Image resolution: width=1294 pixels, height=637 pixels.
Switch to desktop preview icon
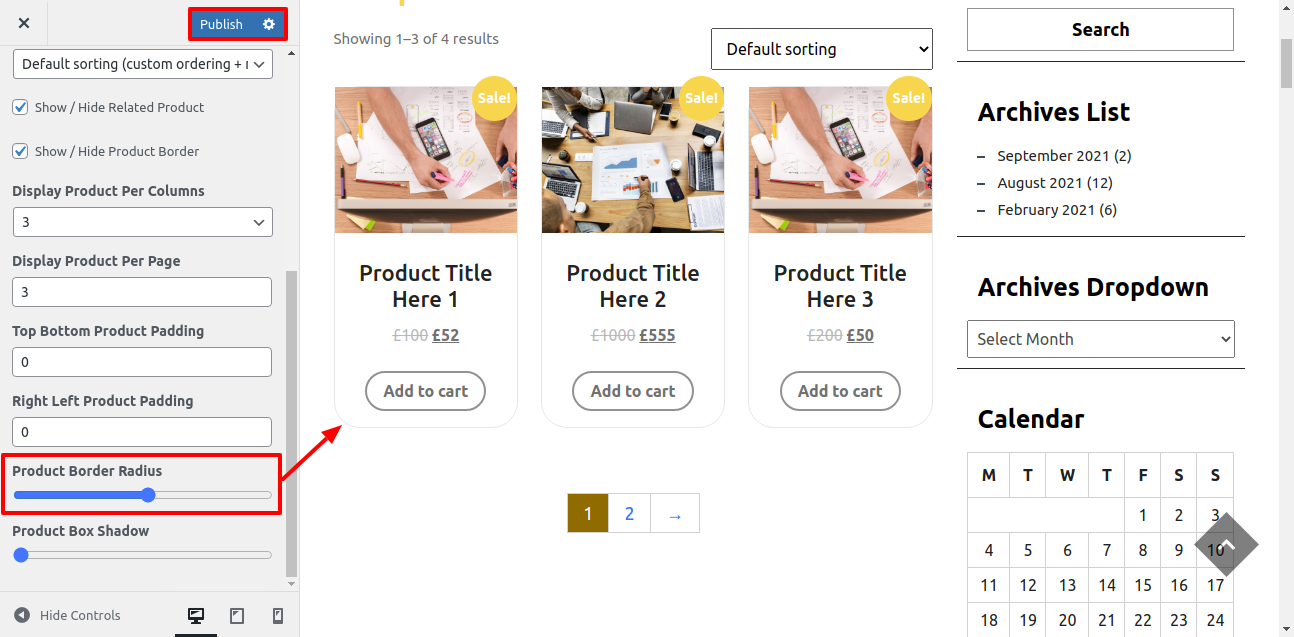click(x=196, y=615)
